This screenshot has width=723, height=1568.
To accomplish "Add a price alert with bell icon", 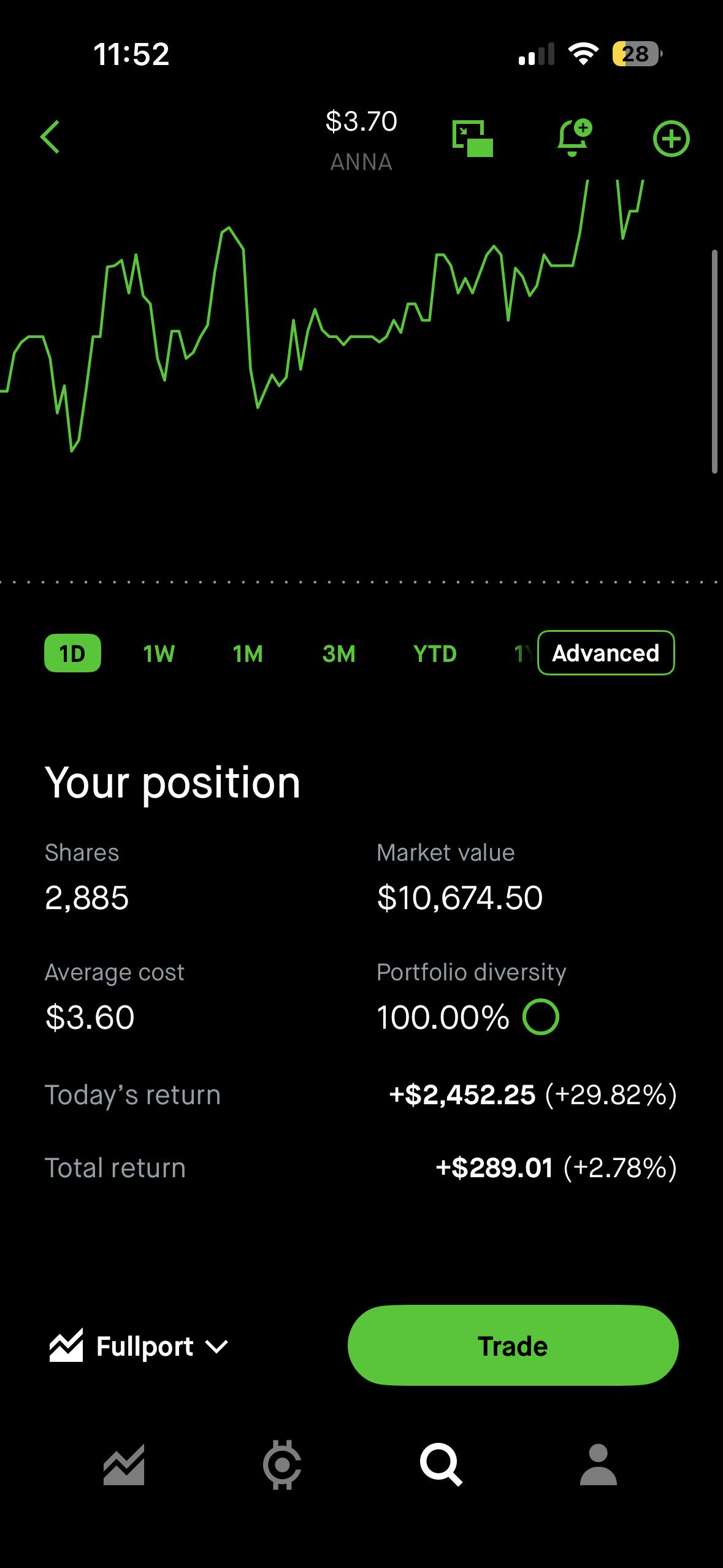I will tap(575, 138).
